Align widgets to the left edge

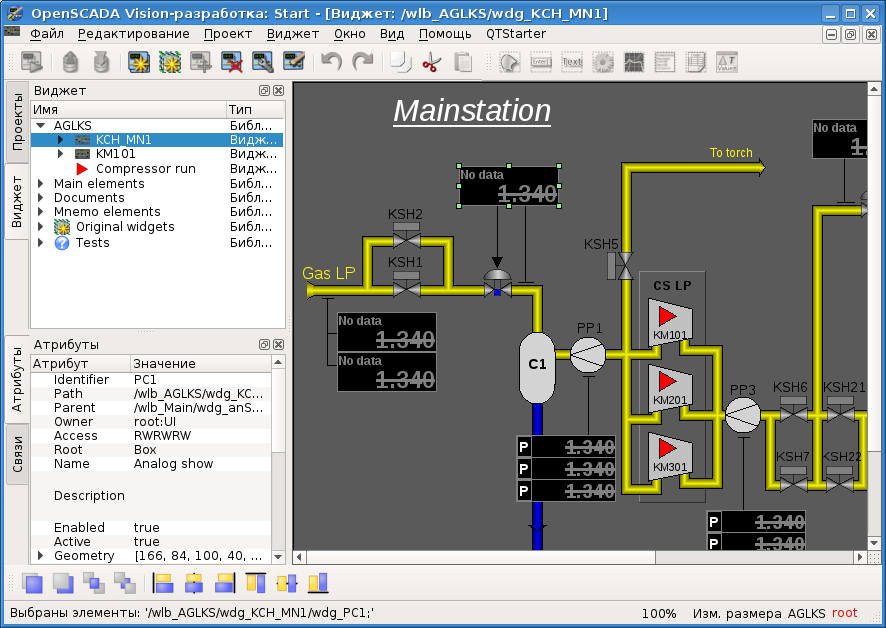pyautogui.click(x=163, y=583)
